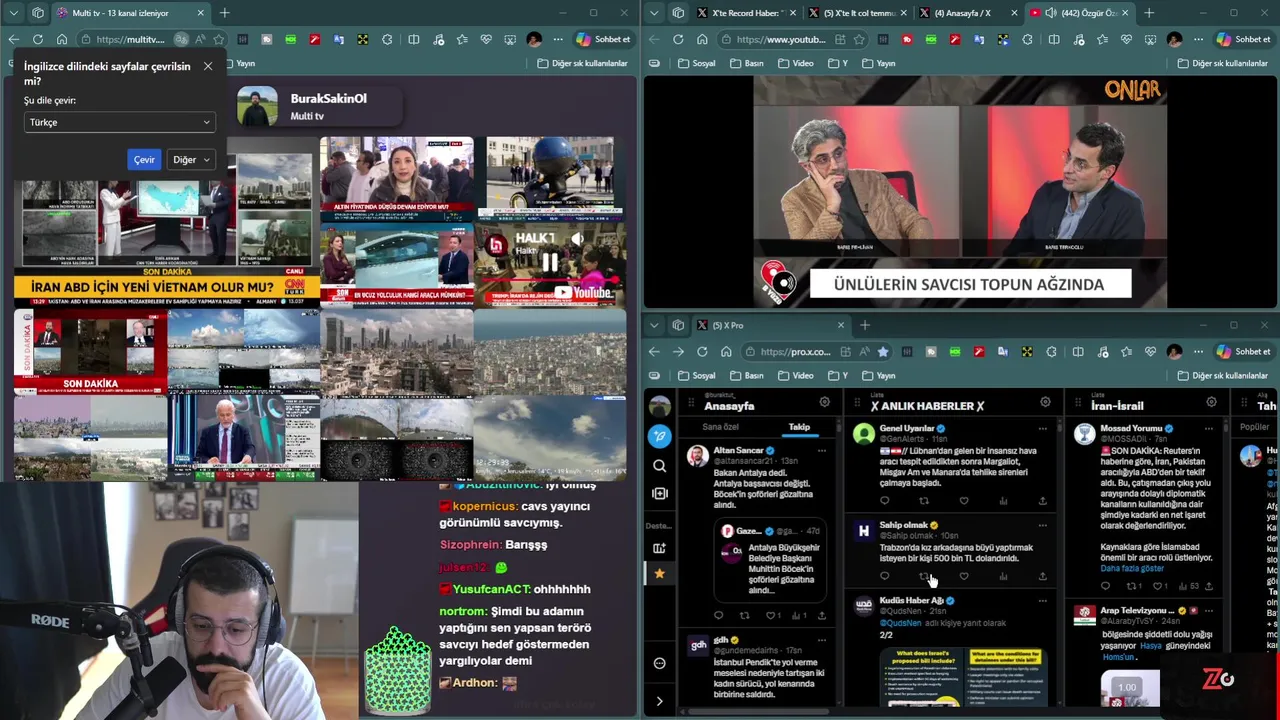This screenshot has width=1280, height=720.
Task: Open @QudsNen mention link
Action: [899, 623]
